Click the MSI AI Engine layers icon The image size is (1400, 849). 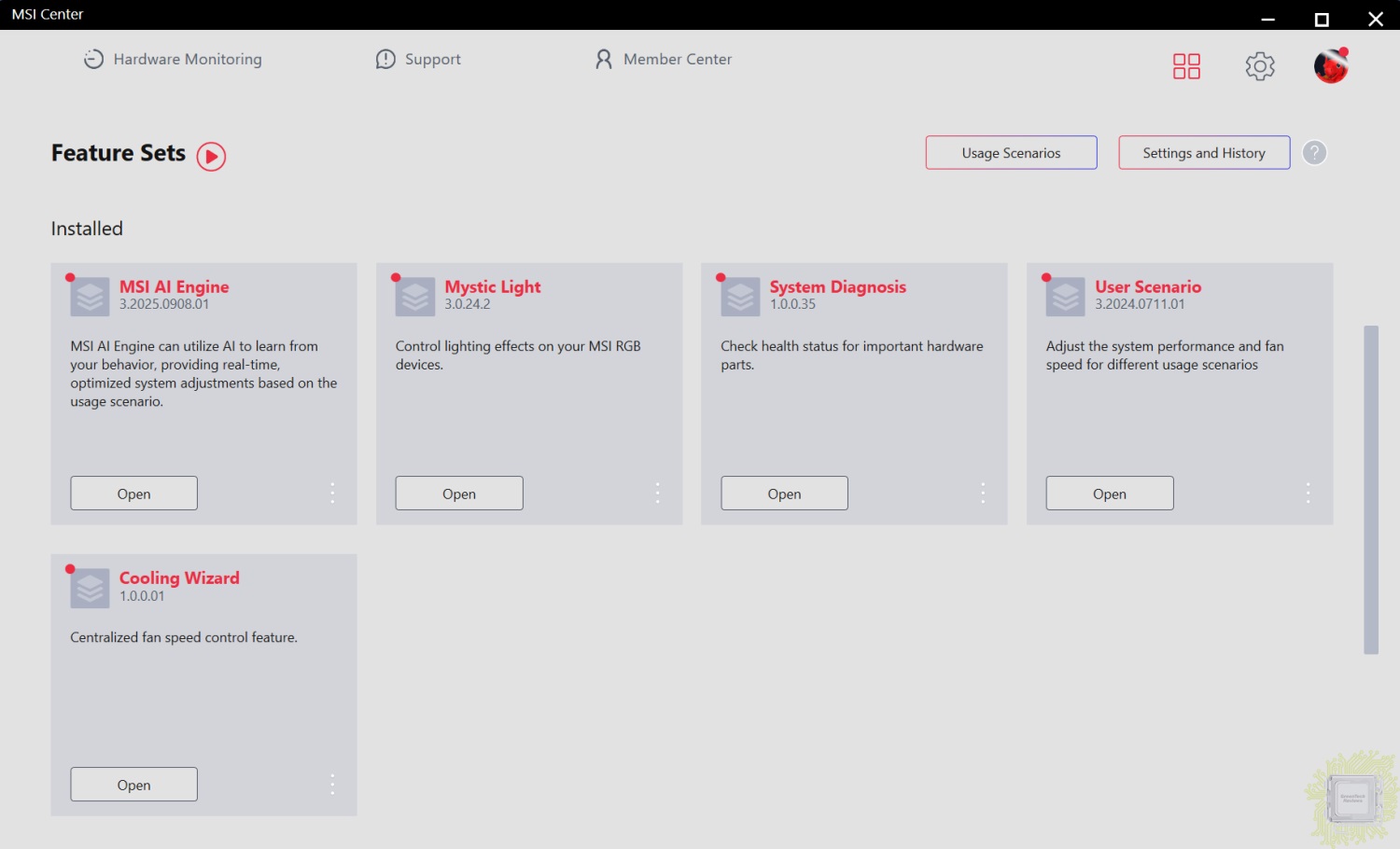[x=91, y=298]
